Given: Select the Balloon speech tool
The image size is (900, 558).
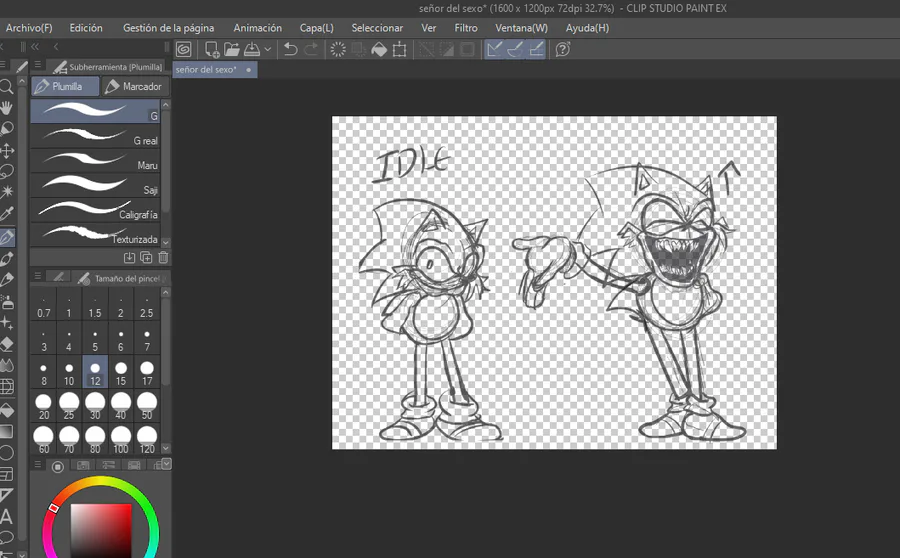Looking at the screenshot, I should click(x=7, y=538).
